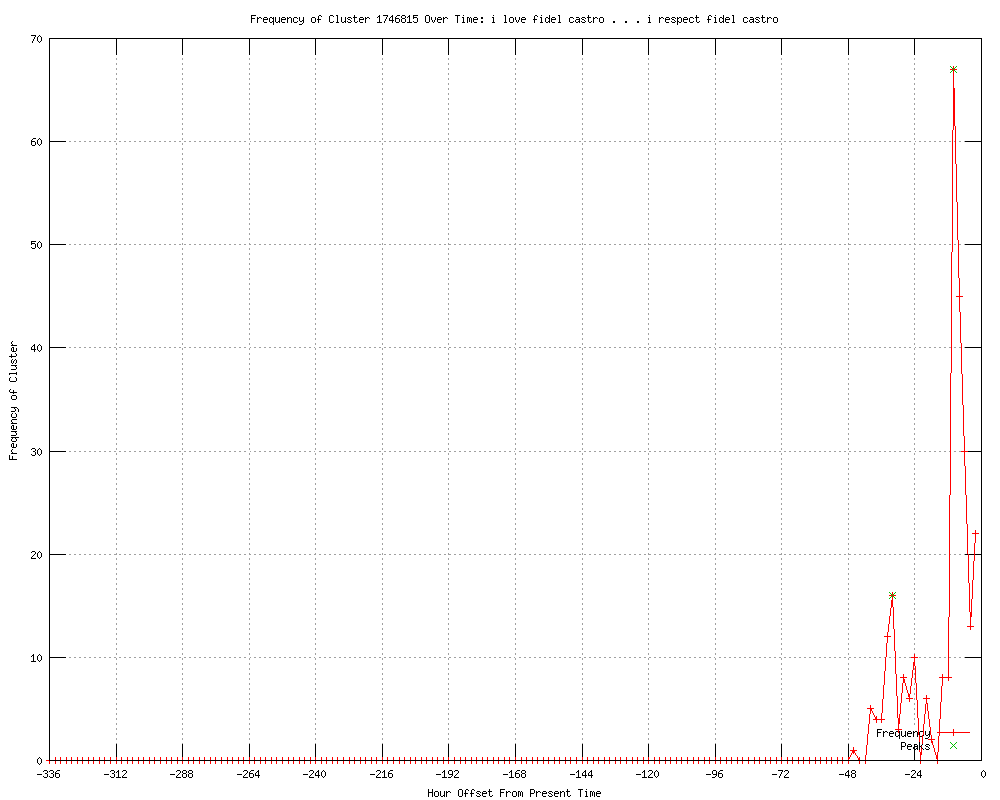Click the Frequency legend label

click(903, 733)
